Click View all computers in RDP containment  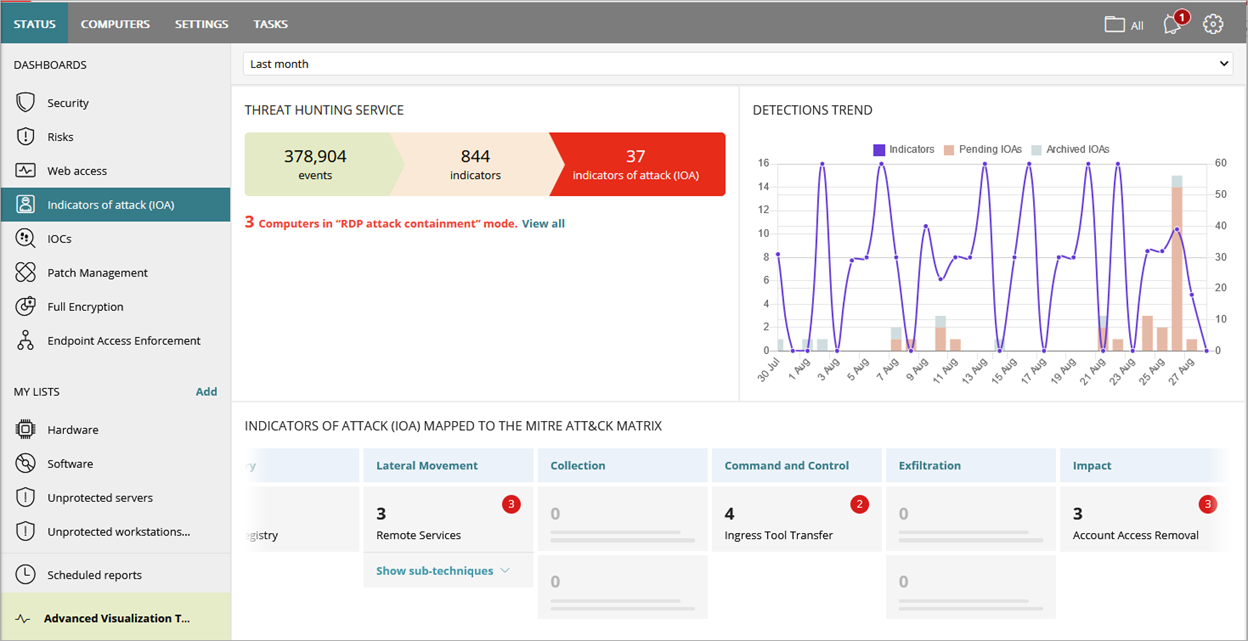point(543,223)
